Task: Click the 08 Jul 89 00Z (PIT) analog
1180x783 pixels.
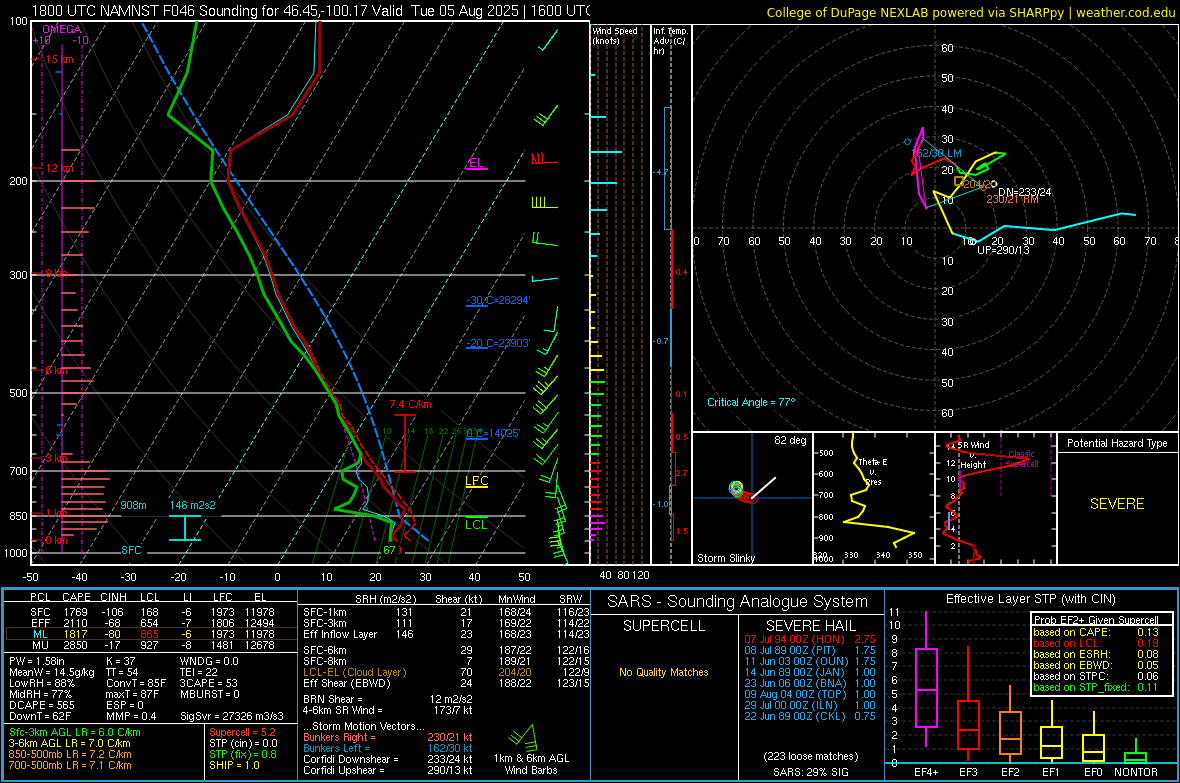Action: click(x=810, y=650)
